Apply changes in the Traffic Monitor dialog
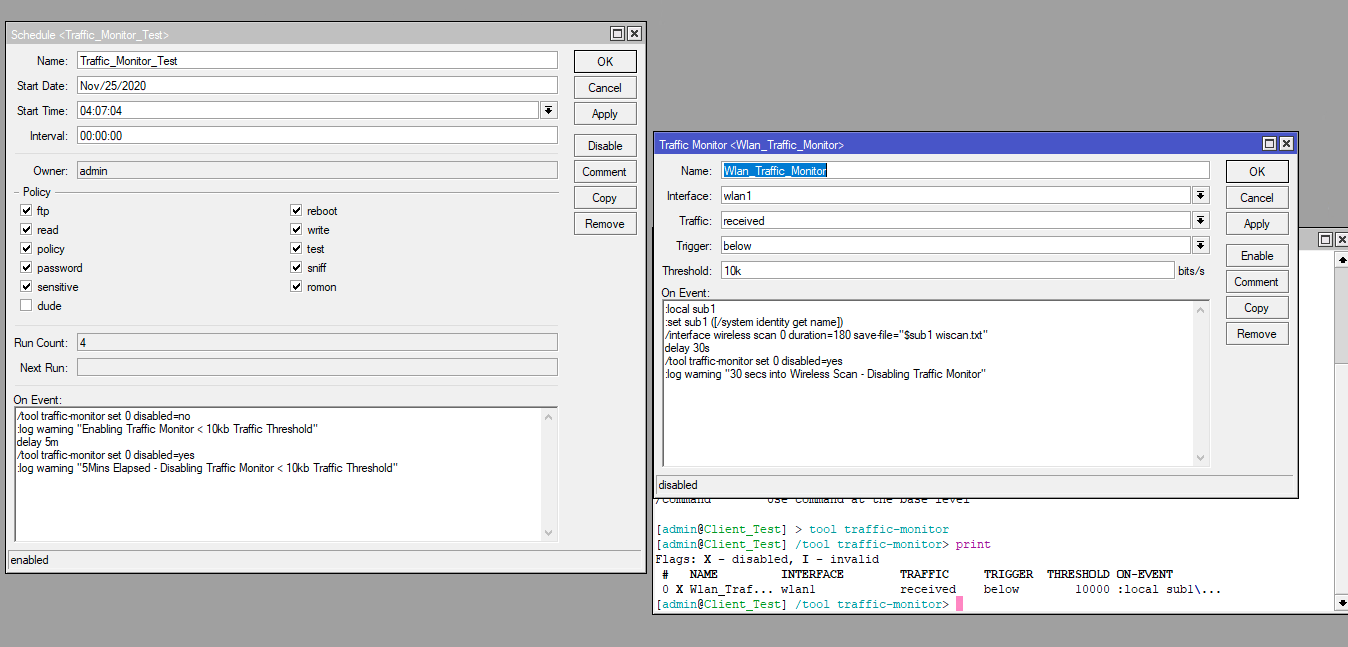 [1256, 223]
